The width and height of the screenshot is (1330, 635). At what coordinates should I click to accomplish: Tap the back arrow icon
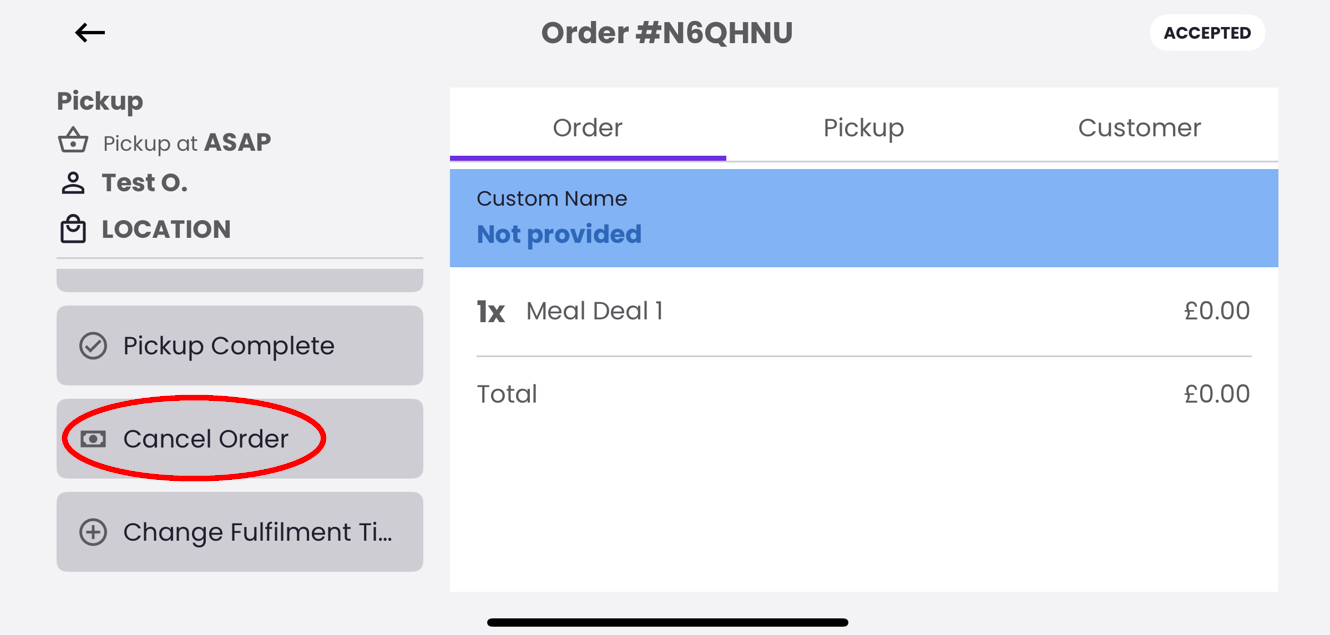coord(90,33)
